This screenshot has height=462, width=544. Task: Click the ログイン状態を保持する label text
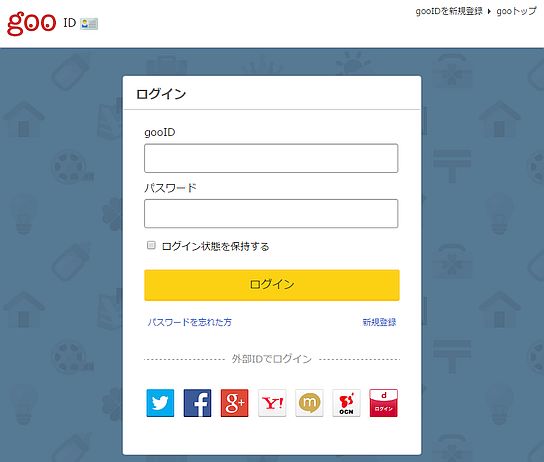click(x=215, y=246)
